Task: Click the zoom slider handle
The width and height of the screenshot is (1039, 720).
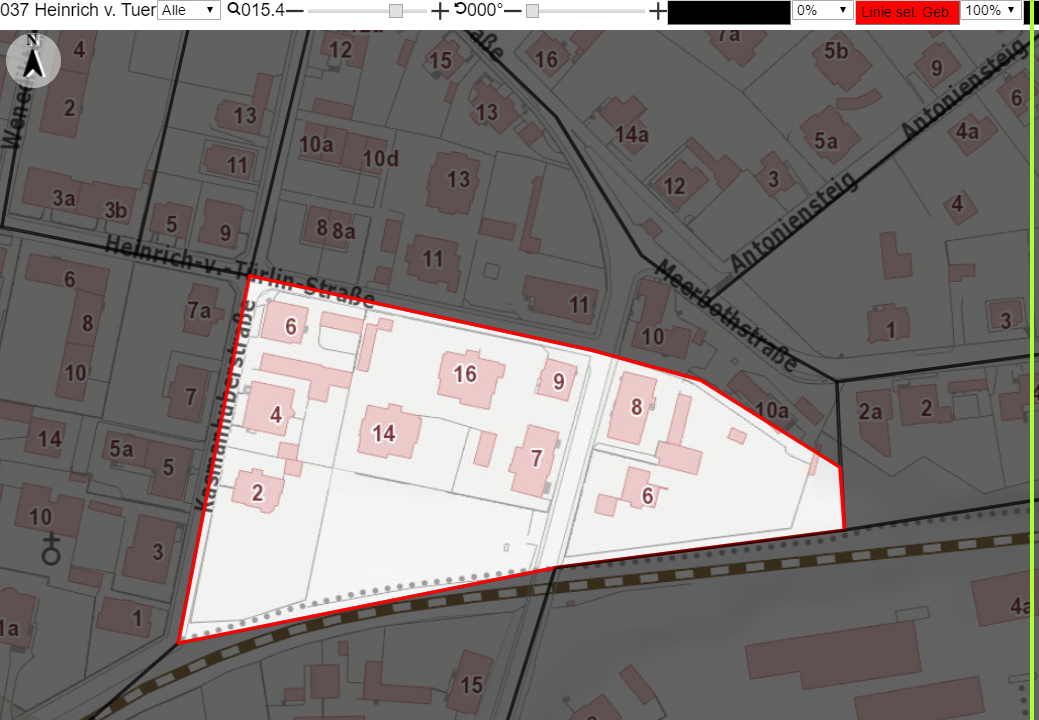Action: click(396, 11)
